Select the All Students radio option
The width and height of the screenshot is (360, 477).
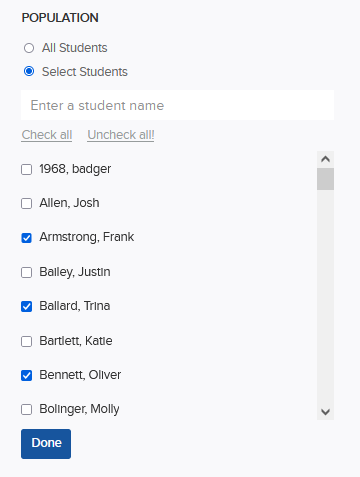click(29, 48)
